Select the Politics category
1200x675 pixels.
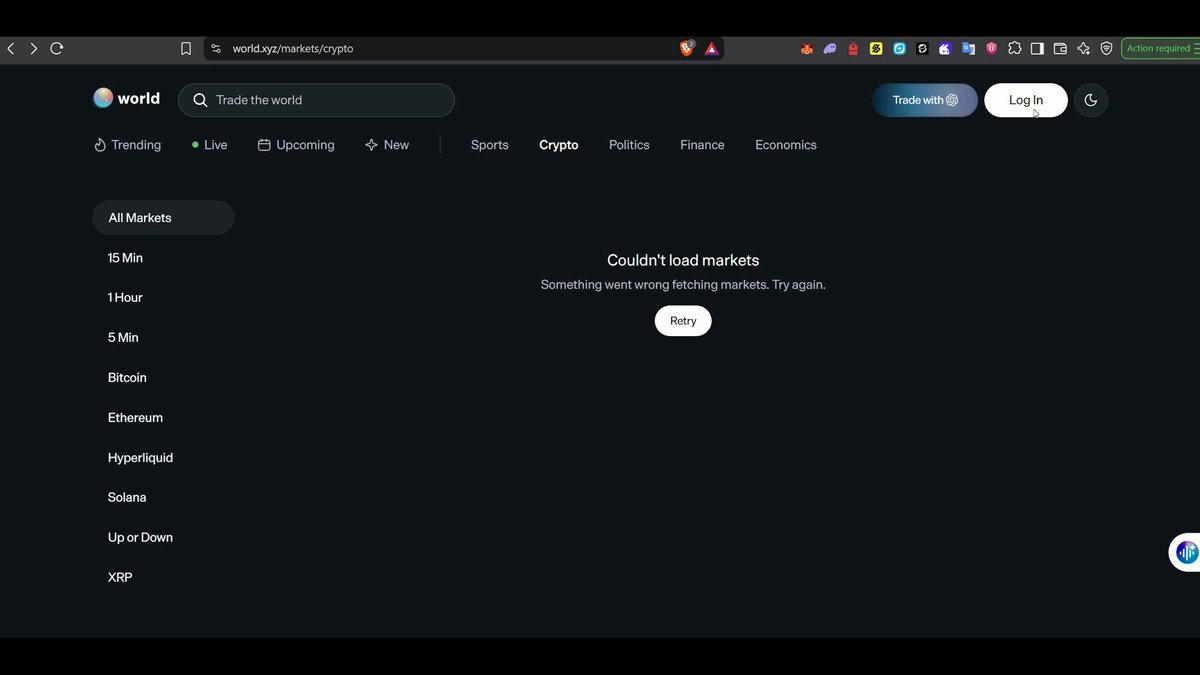pyautogui.click(x=629, y=145)
